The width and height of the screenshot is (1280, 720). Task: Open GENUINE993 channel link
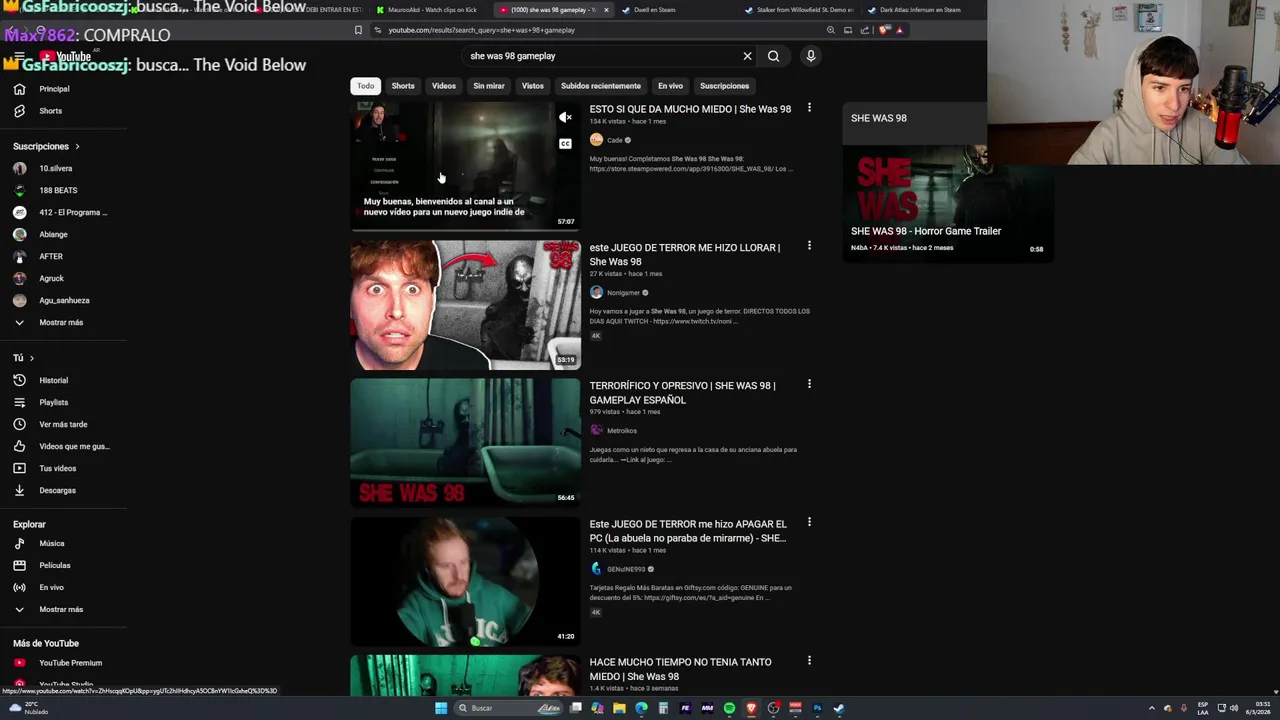[x=625, y=569]
